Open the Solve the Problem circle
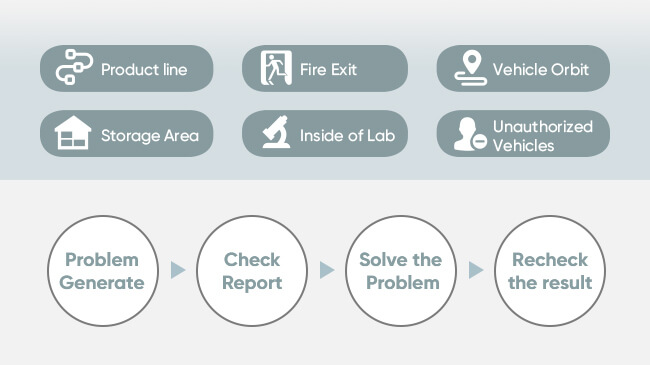Screen dimensions: 650x365 pos(401,271)
